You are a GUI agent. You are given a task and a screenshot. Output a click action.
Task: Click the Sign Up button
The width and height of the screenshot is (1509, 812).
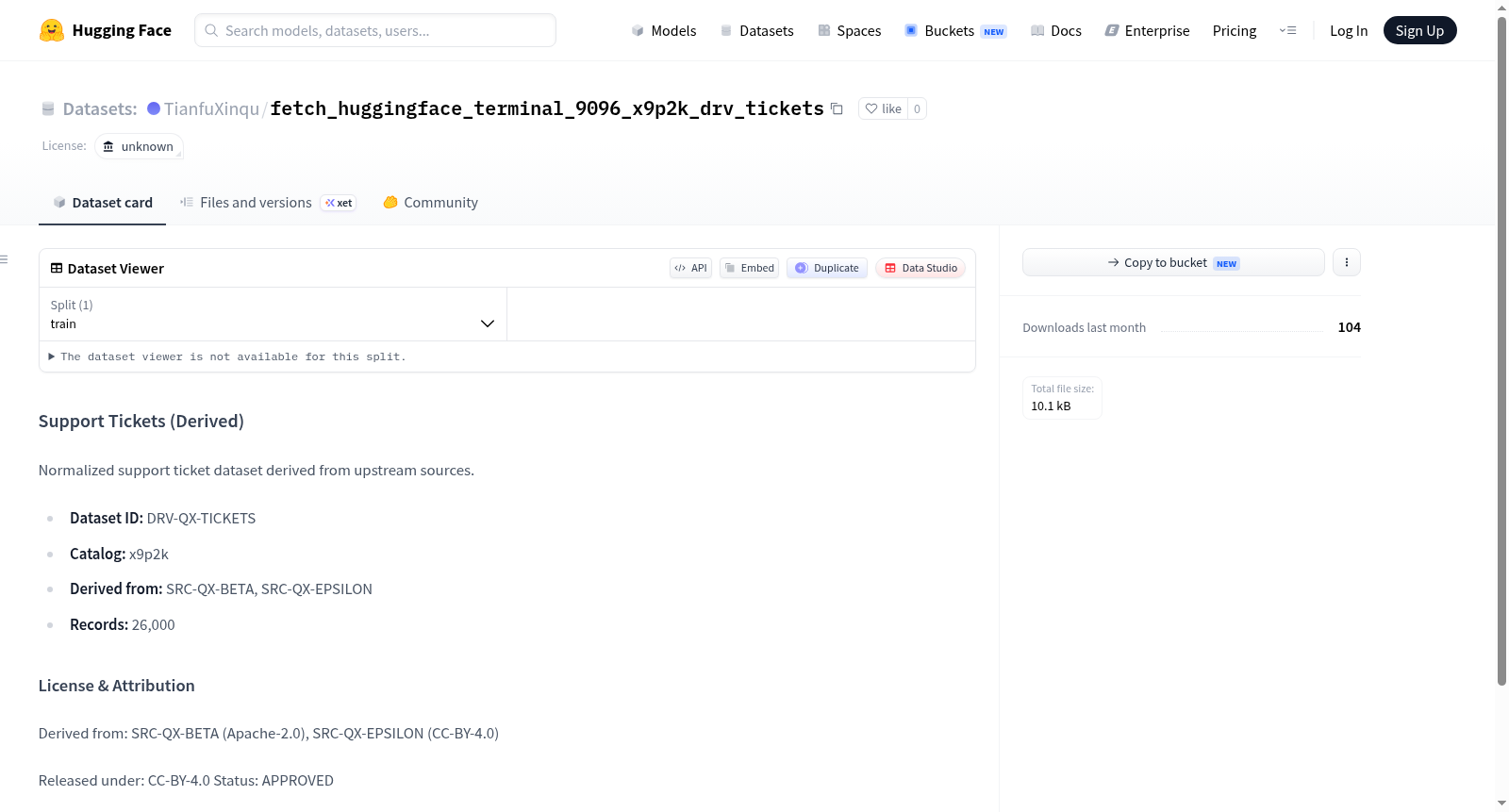[x=1419, y=30]
